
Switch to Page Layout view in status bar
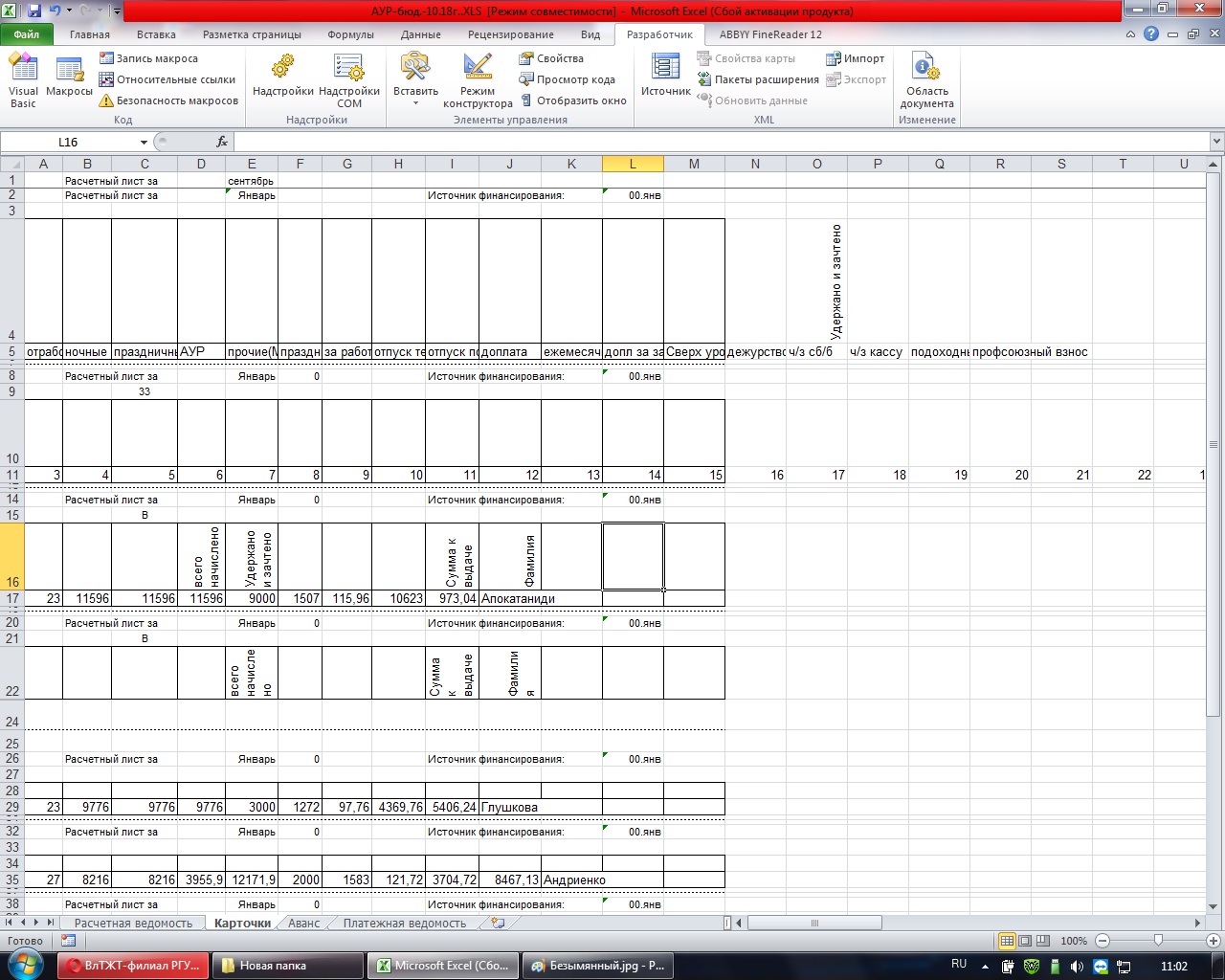pyautogui.click(x=1025, y=941)
